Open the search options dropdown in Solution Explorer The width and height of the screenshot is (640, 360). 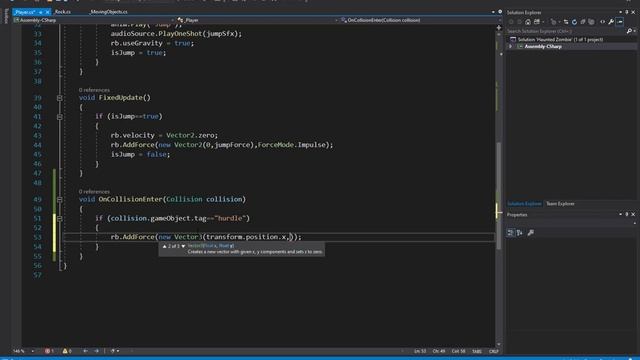pos(634,31)
